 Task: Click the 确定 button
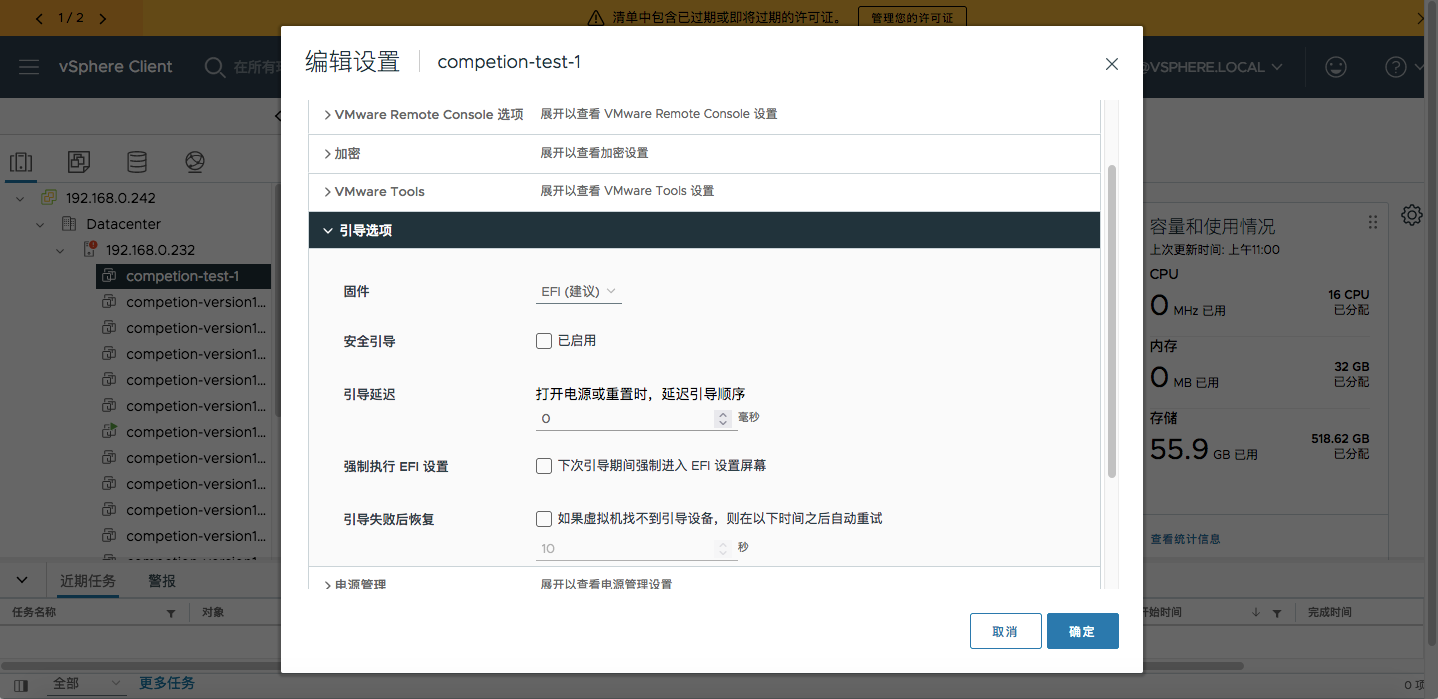[1082, 631]
